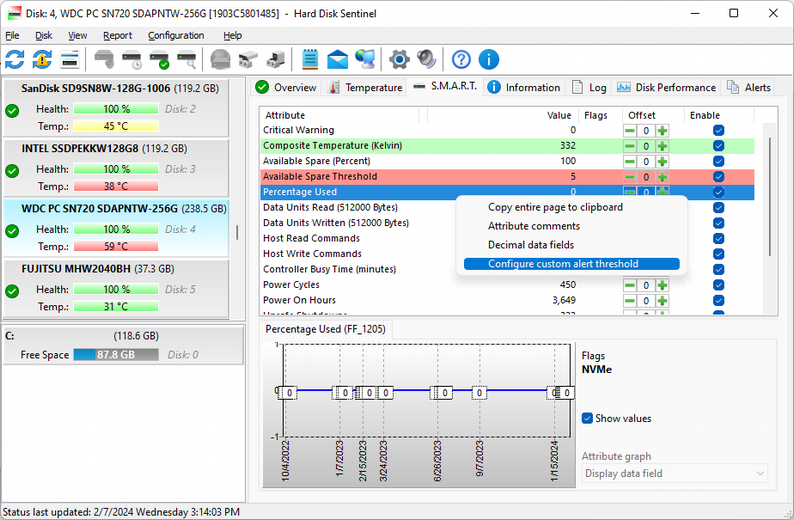Switch to the Log tab
The image size is (794, 520).
[x=589, y=87]
